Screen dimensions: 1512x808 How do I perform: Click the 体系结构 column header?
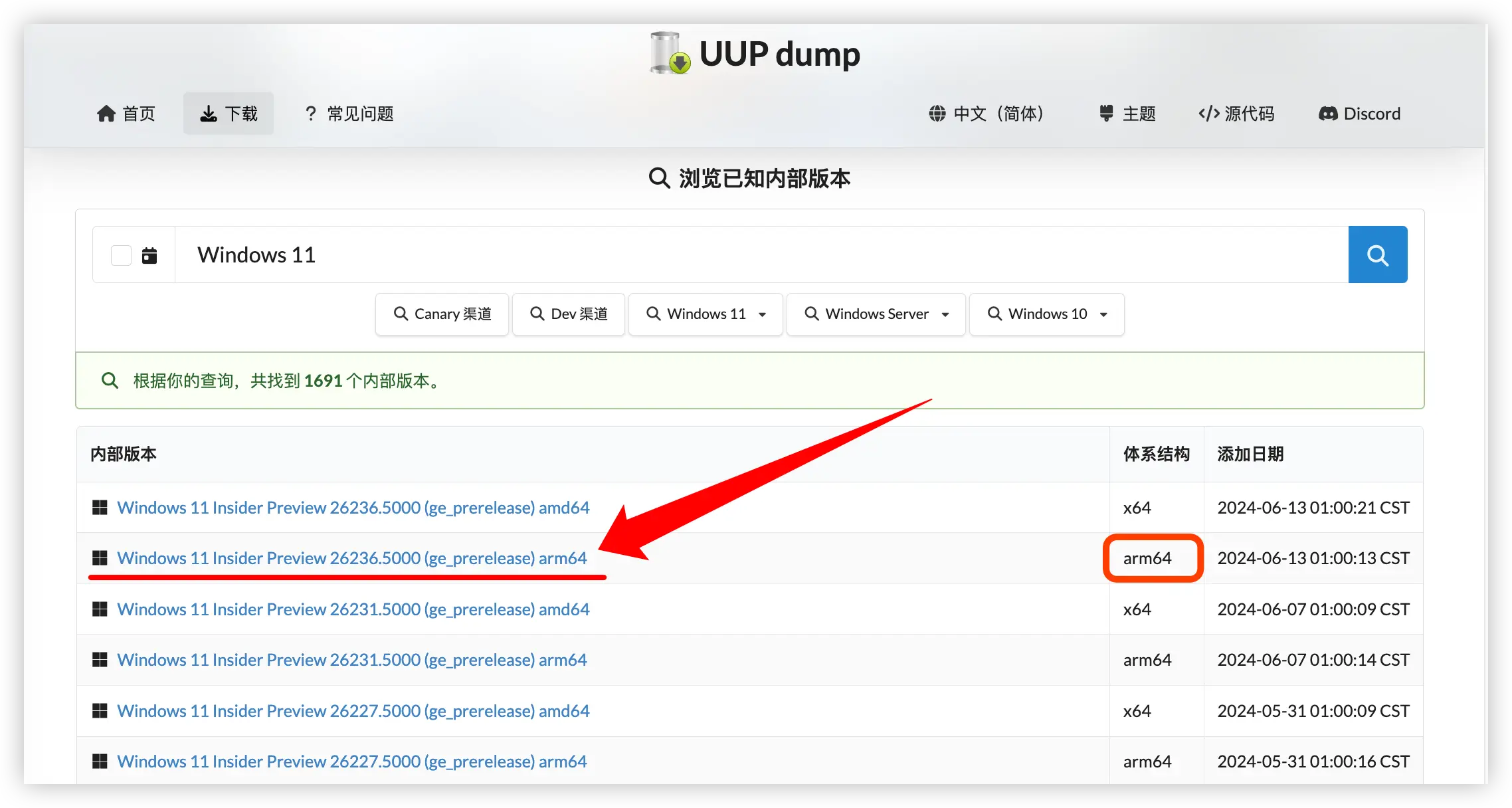pyautogui.click(x=1157, y=454)
